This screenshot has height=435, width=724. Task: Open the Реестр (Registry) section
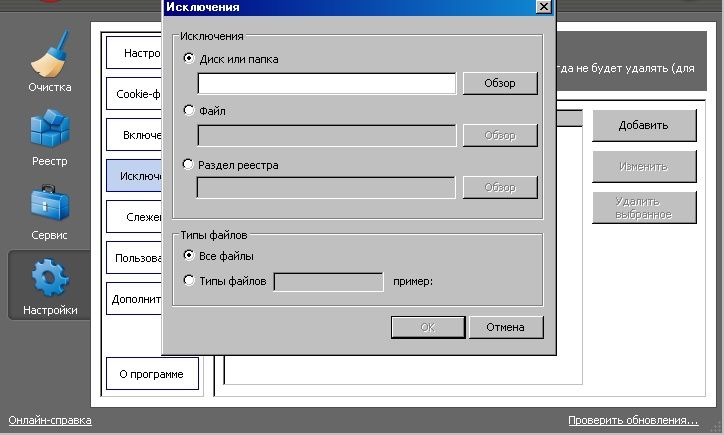click(x=49, y=136)
